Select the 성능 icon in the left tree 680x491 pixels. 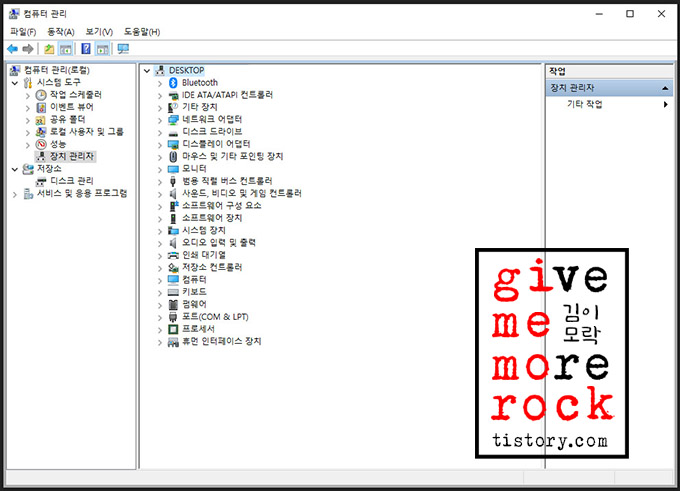click(41, 144)
